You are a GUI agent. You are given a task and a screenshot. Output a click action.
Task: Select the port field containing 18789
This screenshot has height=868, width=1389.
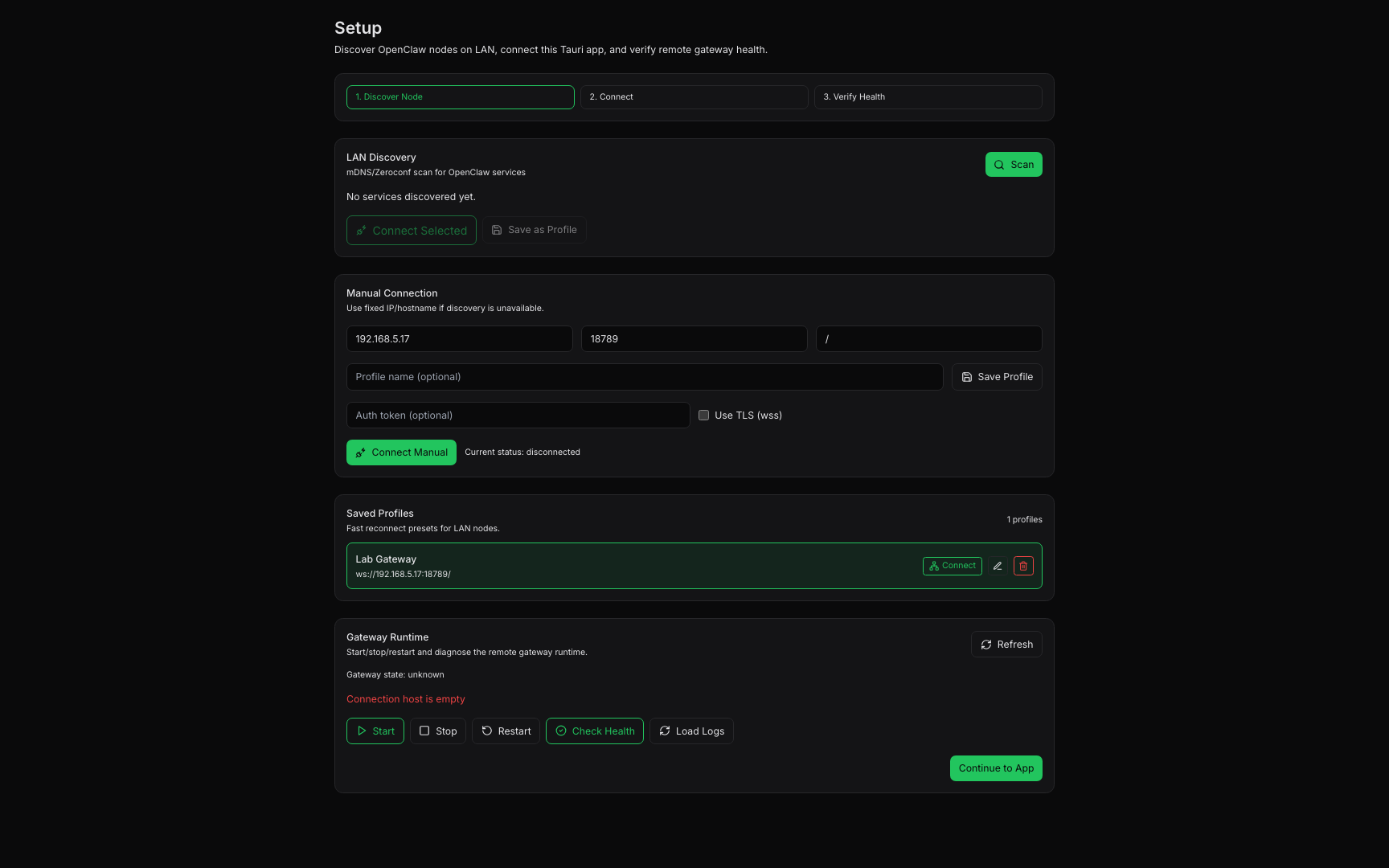point(694,338)
